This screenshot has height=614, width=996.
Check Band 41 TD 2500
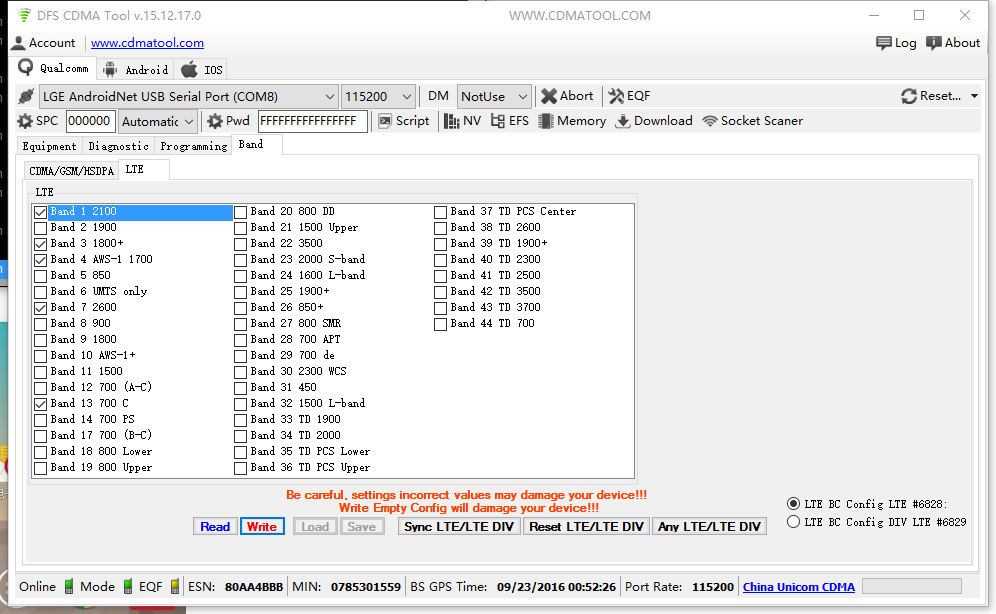pos(440,276)
